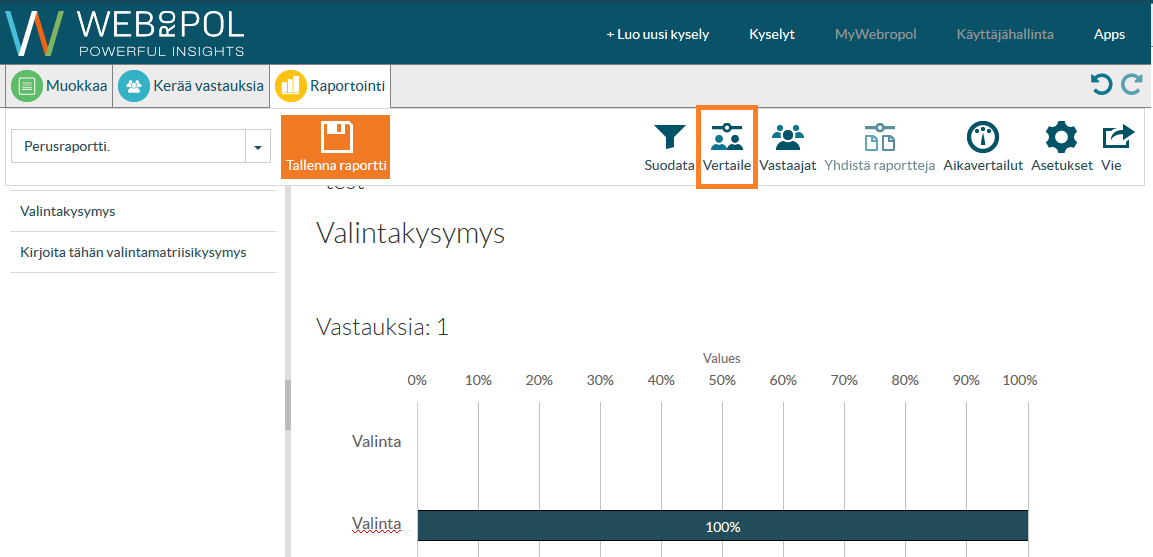Click the sidebar vertical scrollbar

pos(288,405)
